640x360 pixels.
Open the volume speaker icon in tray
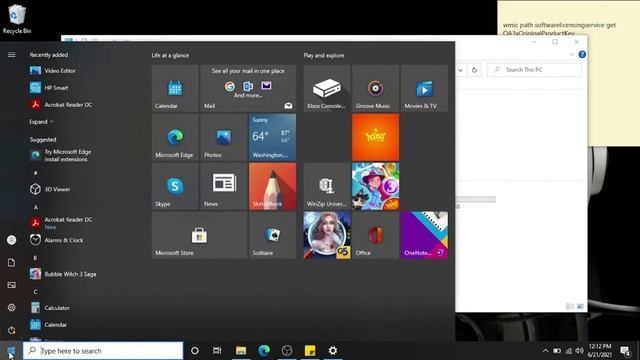click(x=579, y=351)
